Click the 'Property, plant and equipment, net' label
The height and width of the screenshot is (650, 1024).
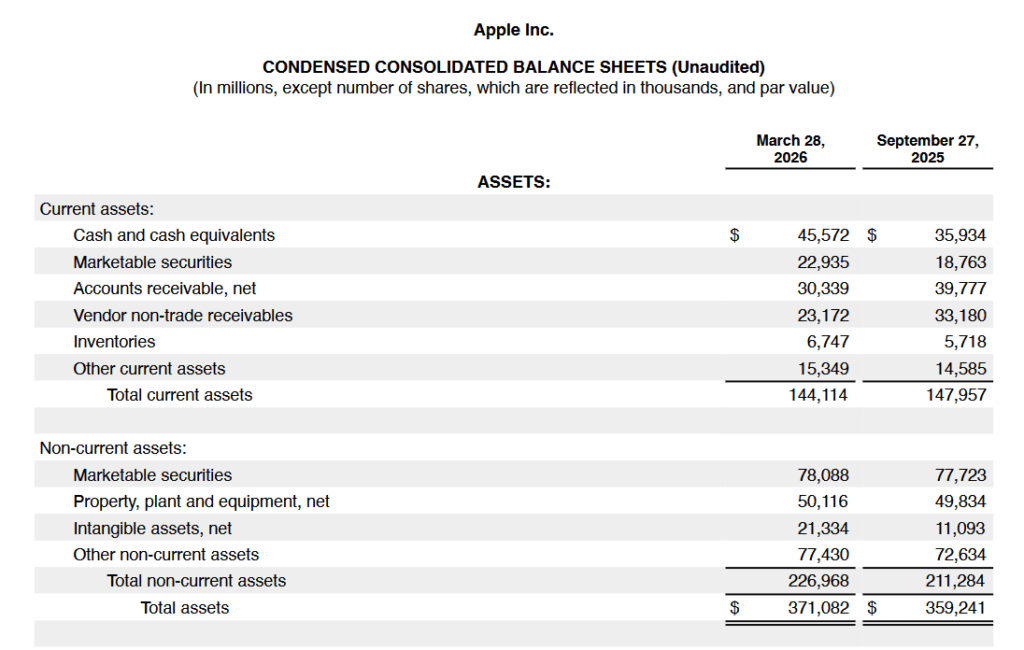[x=201, y=502]
